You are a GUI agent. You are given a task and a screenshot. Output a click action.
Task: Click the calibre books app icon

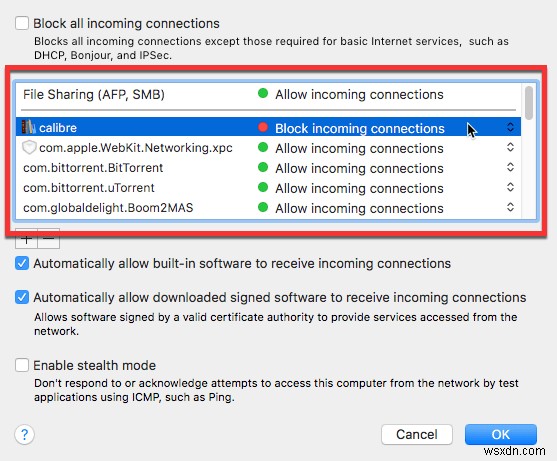pyautogui.click(x=28, y=127)
